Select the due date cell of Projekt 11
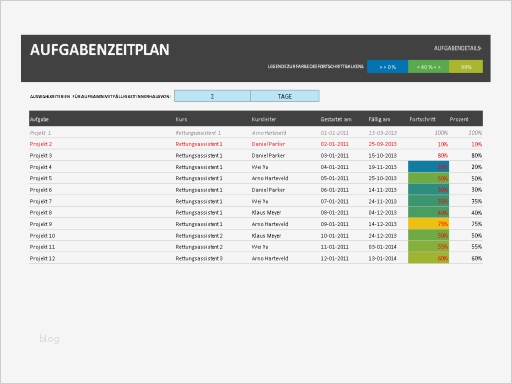Viewport: 512px width, 384px height. 382,247
